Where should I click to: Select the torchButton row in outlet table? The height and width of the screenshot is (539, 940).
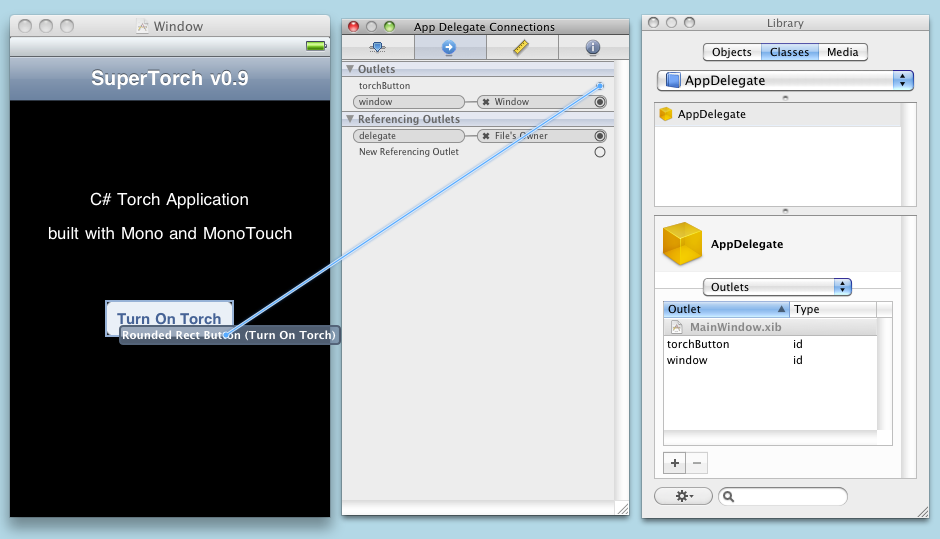click(770, 344)
